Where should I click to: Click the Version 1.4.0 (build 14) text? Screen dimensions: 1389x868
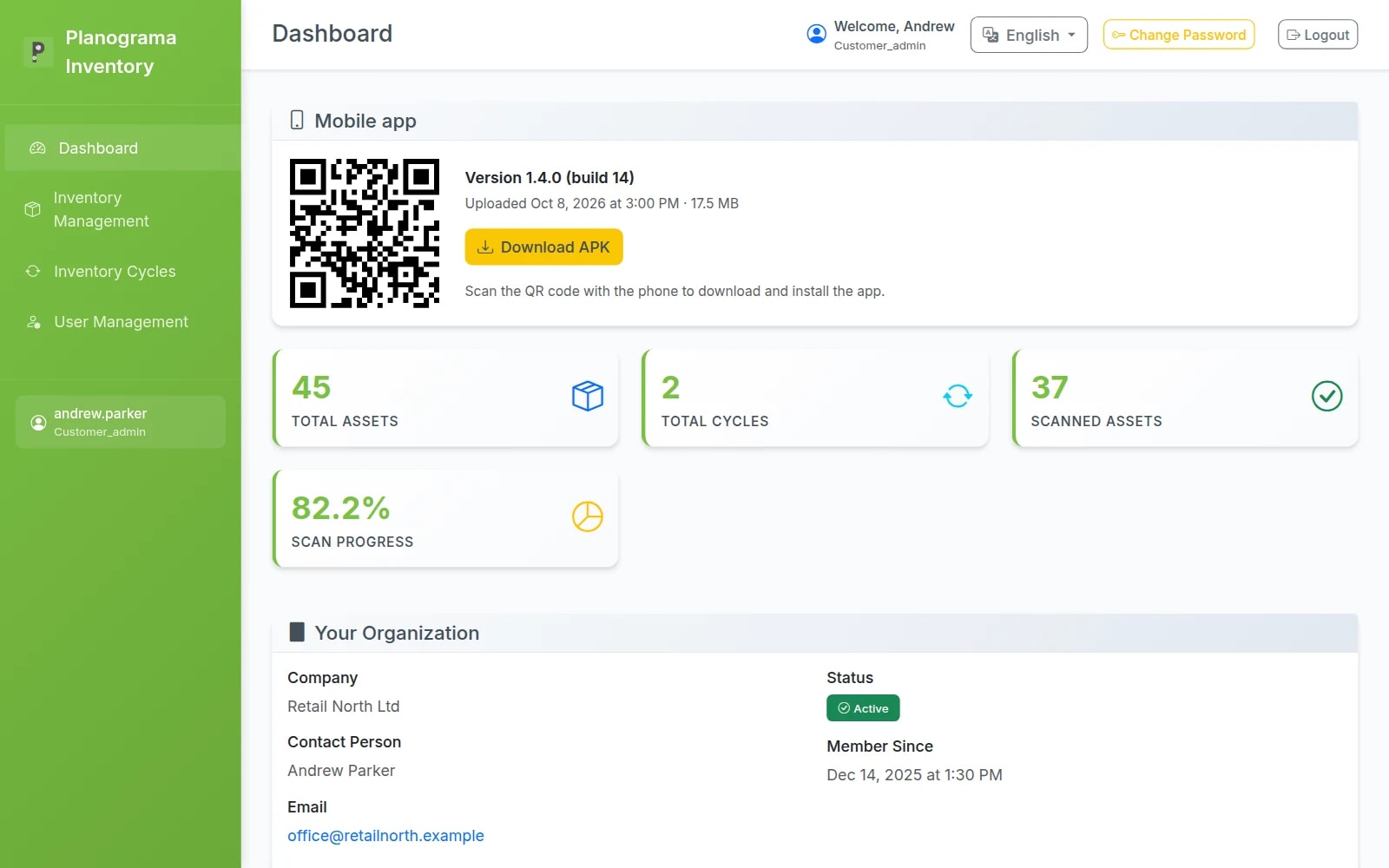(550, 177)
